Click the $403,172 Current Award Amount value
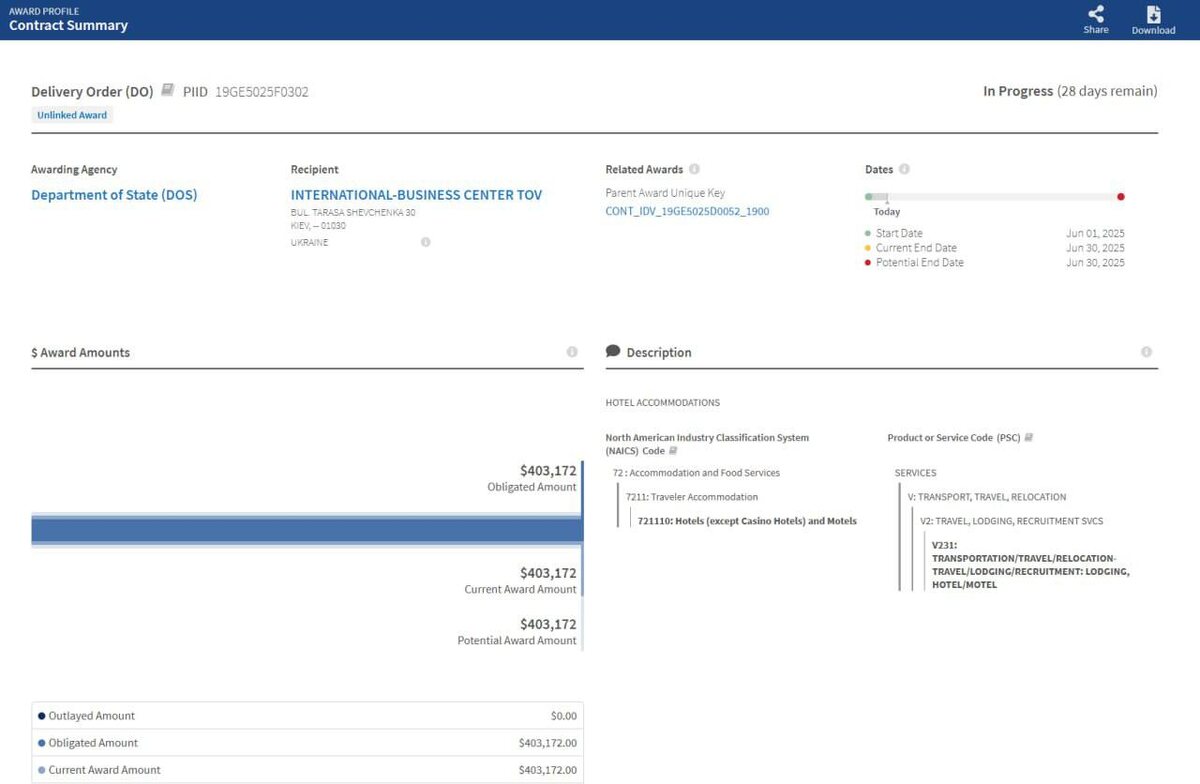Image resolution: width=1200 pixels, height=784 pixels. coord(548,573)
